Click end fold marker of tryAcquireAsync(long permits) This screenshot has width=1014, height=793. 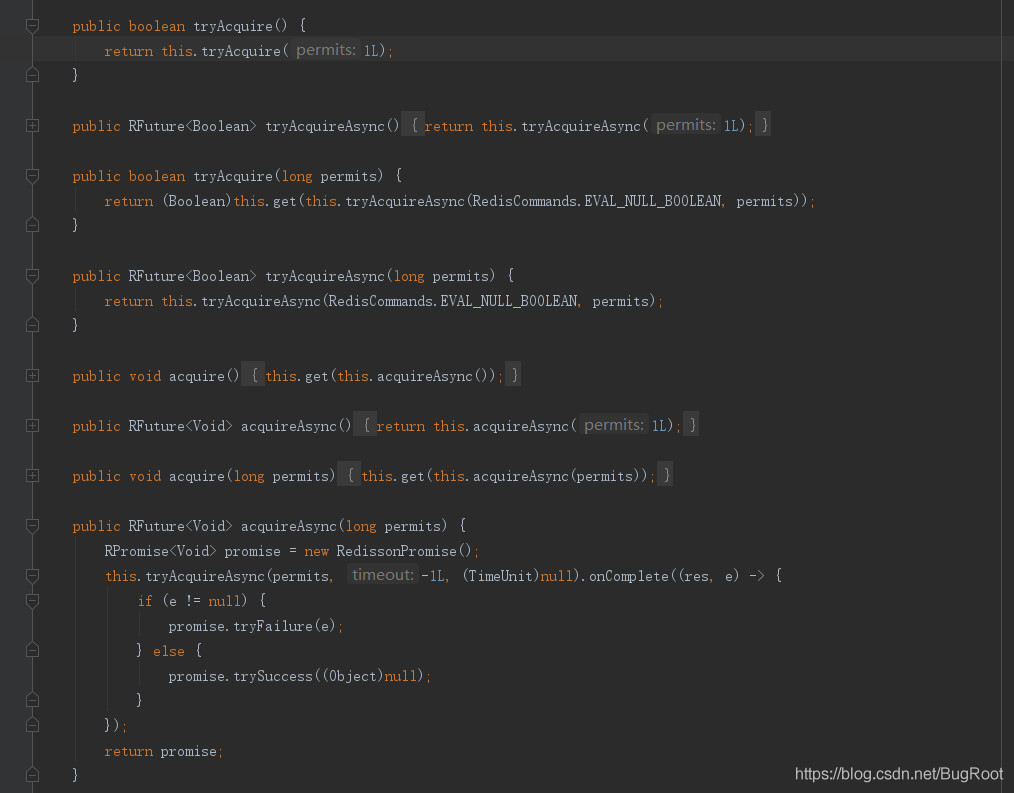click(x=32, y=325)
